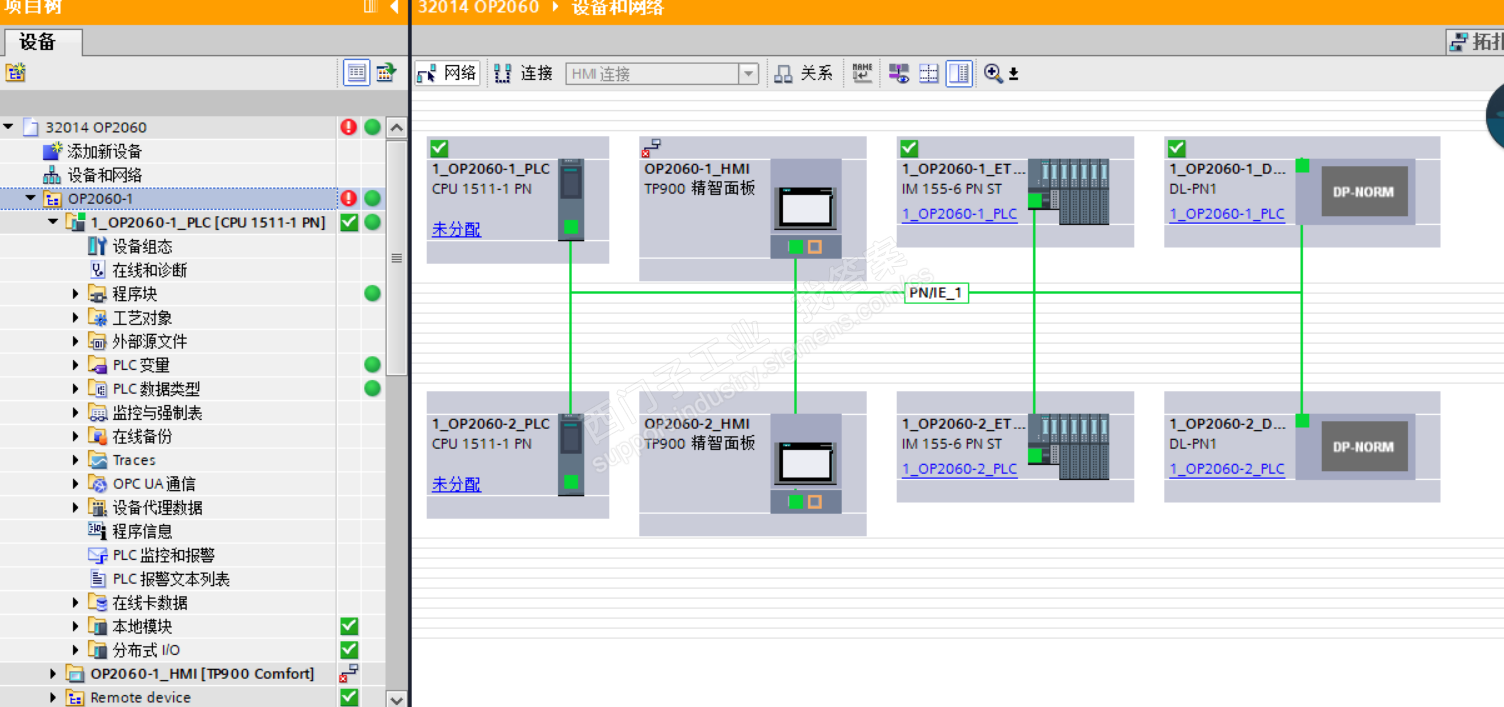This screenshot has height=707, width=1504.
Task: Click the project tree collapse-columns icon
Action: point(370,7)
